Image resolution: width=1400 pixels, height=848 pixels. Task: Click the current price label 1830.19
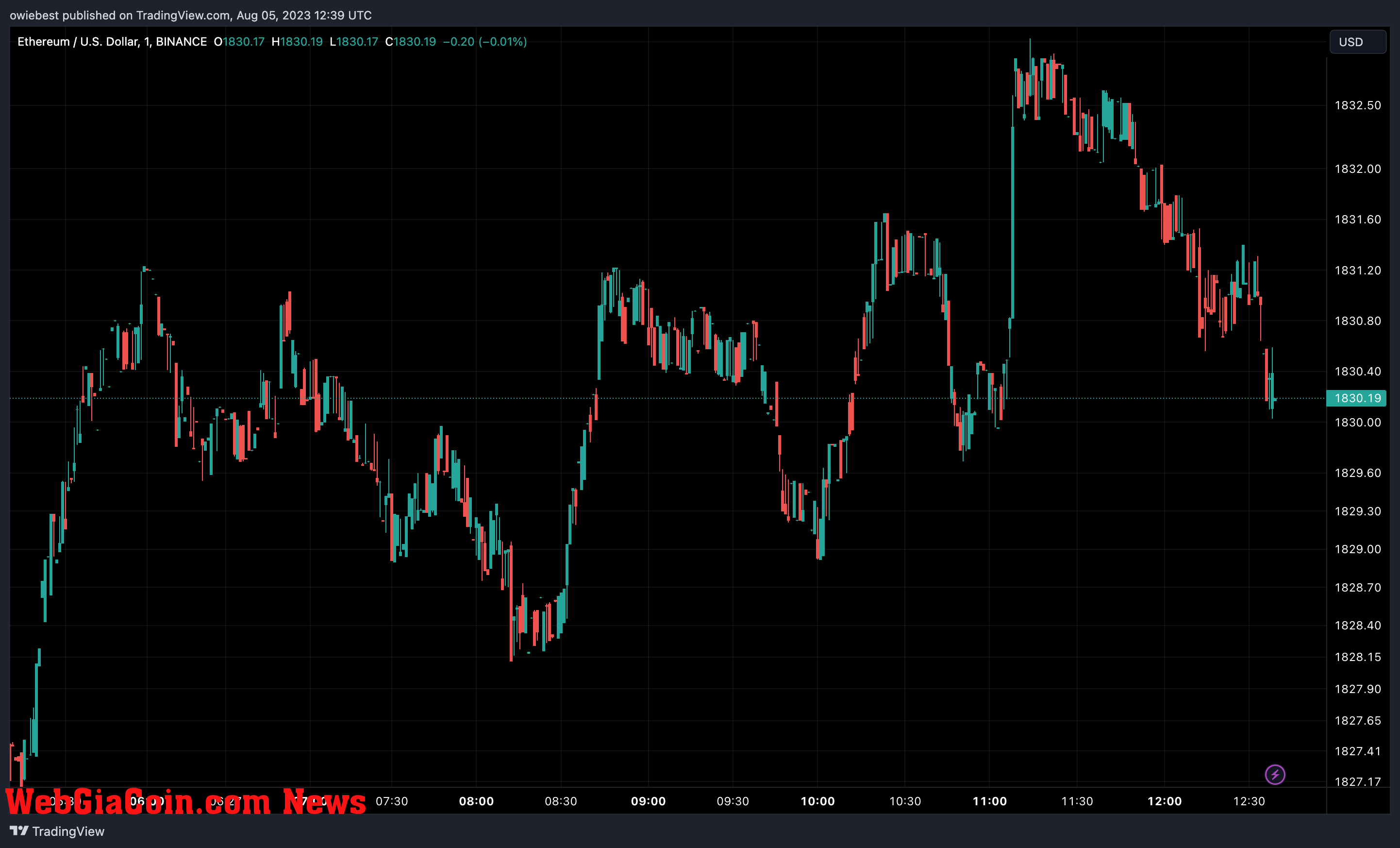[x=1356, y=398]
